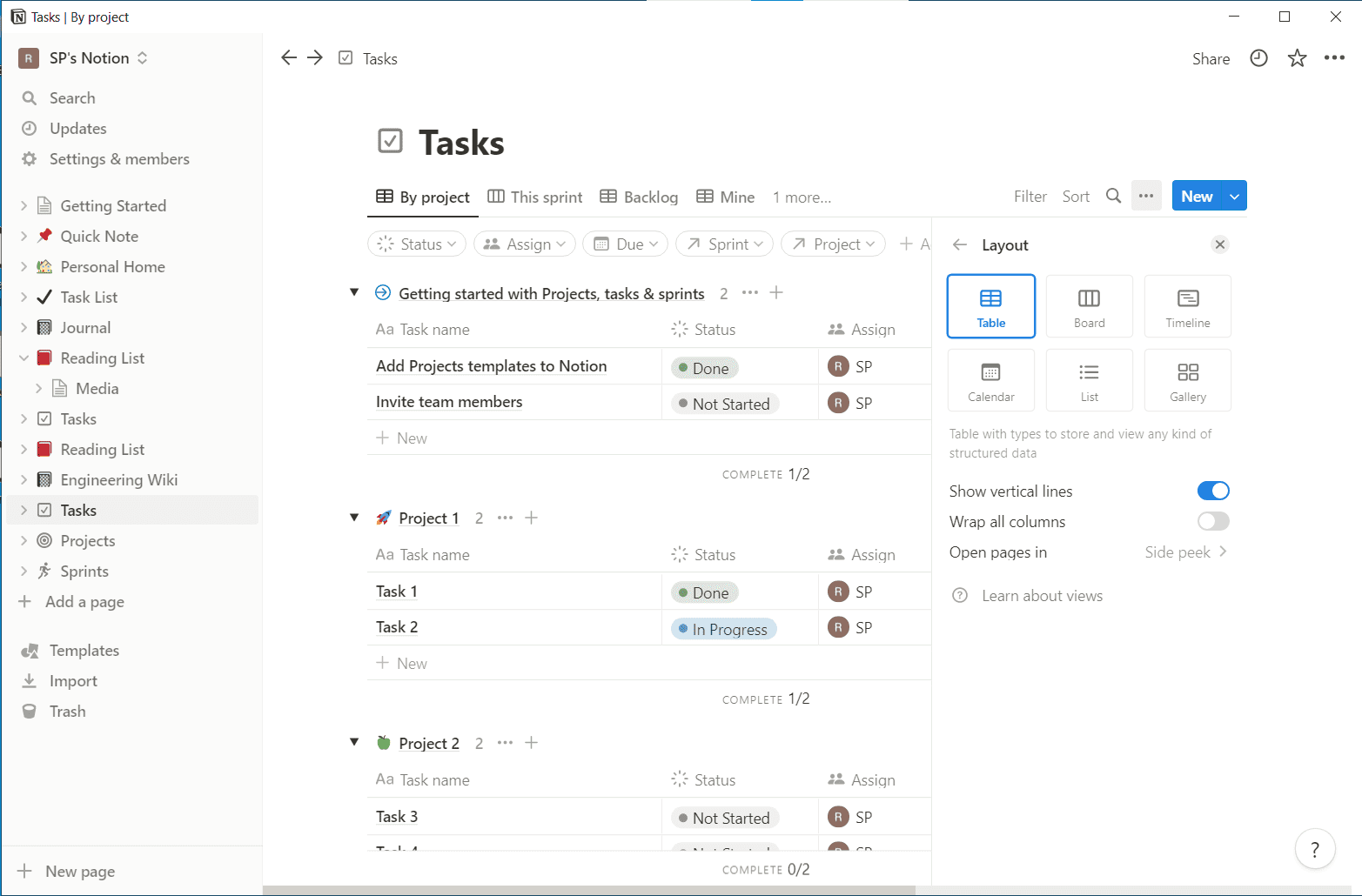The width and height of the screenshot is (1362, 896).
Task: Open the Status filter dropdown
Action: coord(417,244)
